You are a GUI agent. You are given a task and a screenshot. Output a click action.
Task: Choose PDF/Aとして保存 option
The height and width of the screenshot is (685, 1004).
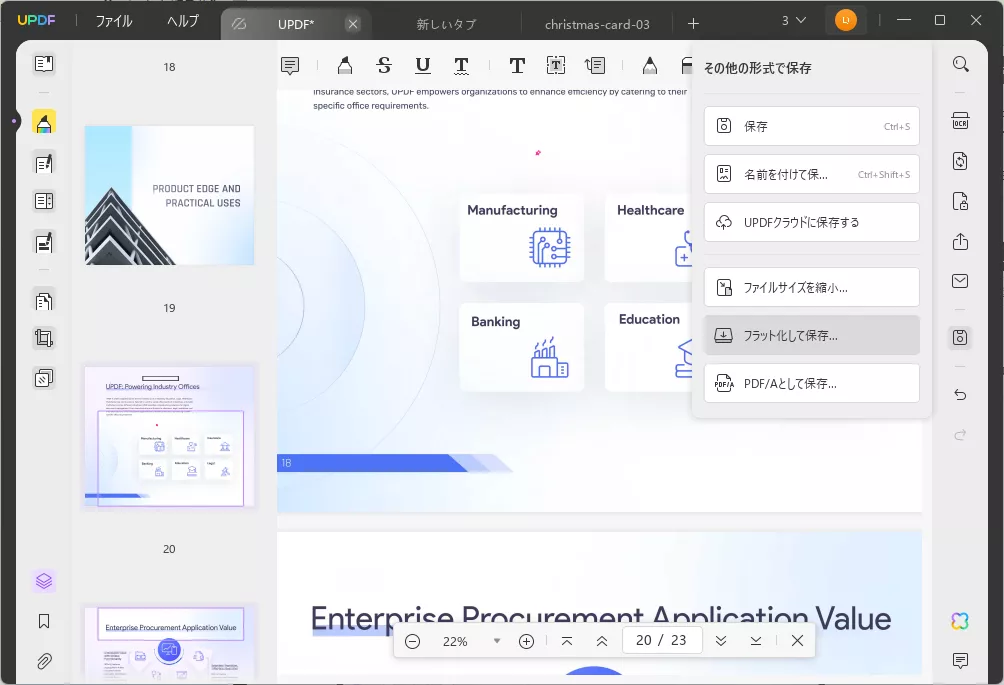point(812,383)
